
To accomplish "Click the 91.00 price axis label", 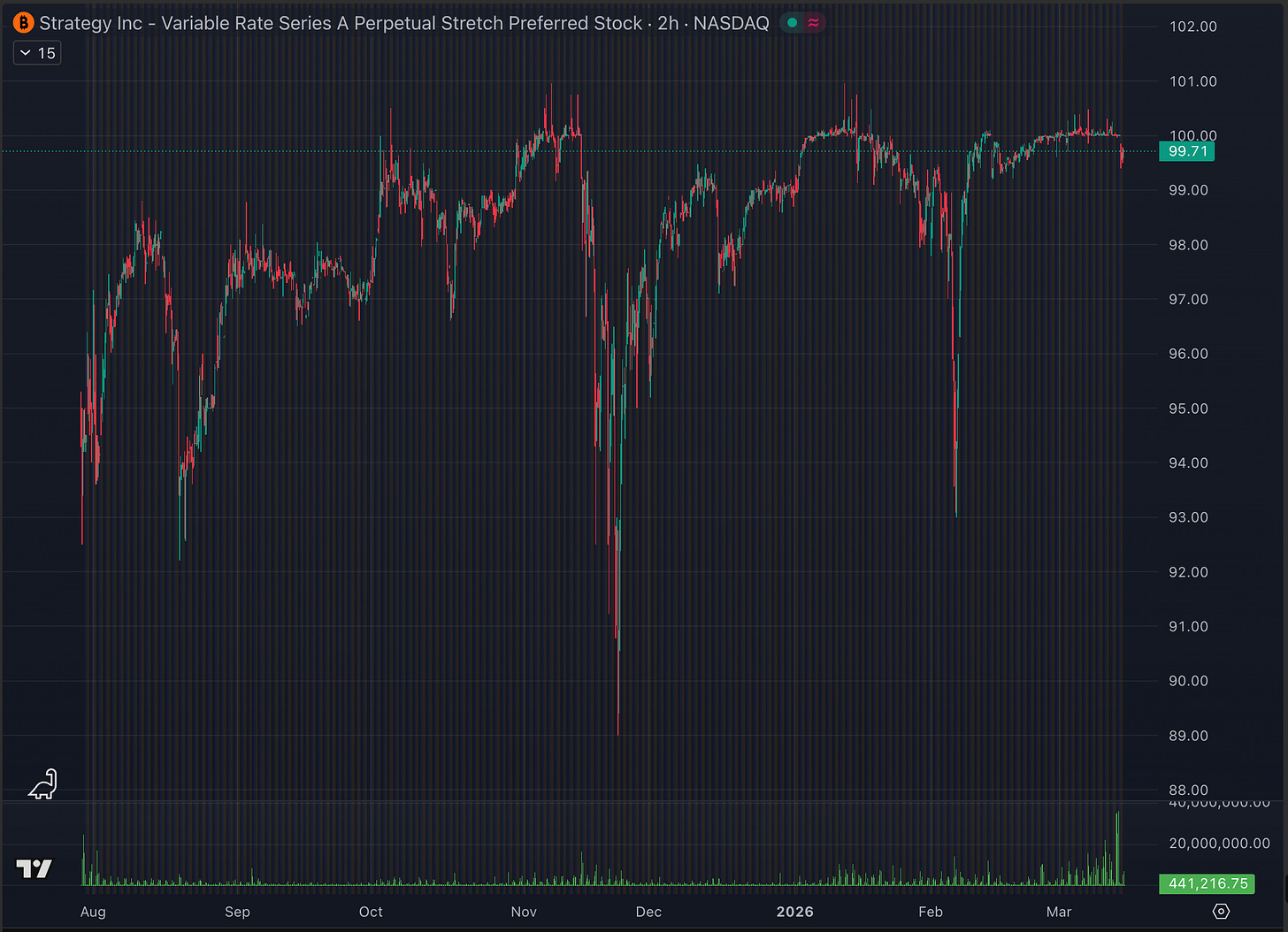I will (1188, 627).
